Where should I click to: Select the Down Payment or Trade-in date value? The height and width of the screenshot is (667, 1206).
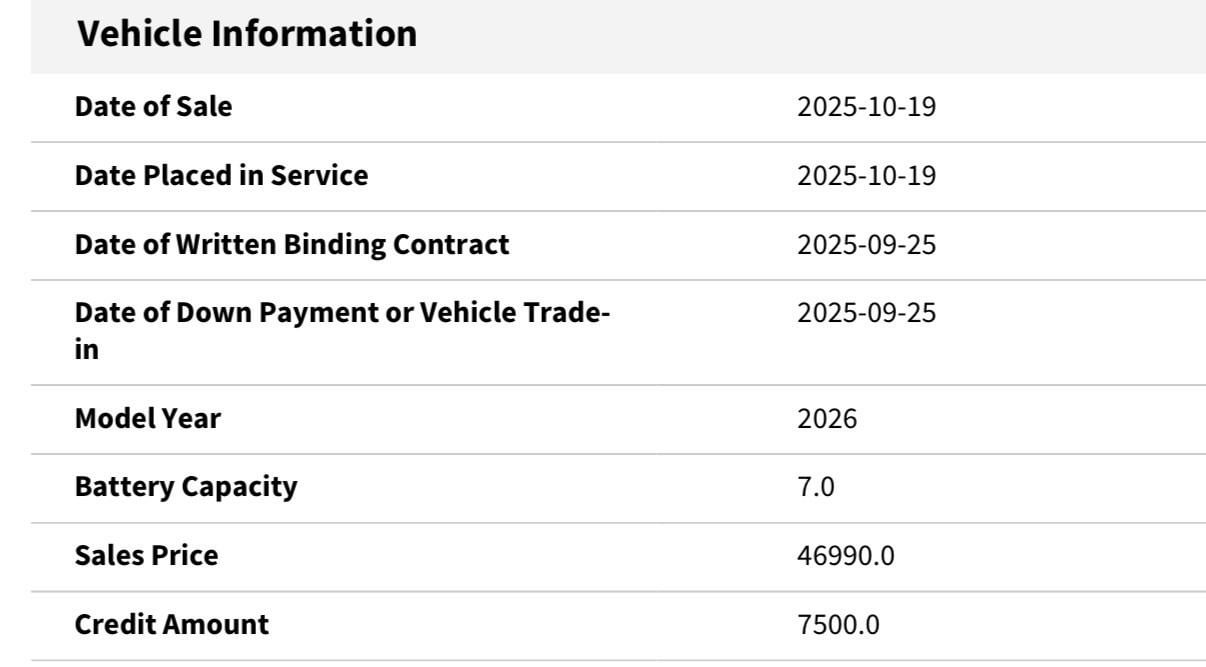[866, 313]
